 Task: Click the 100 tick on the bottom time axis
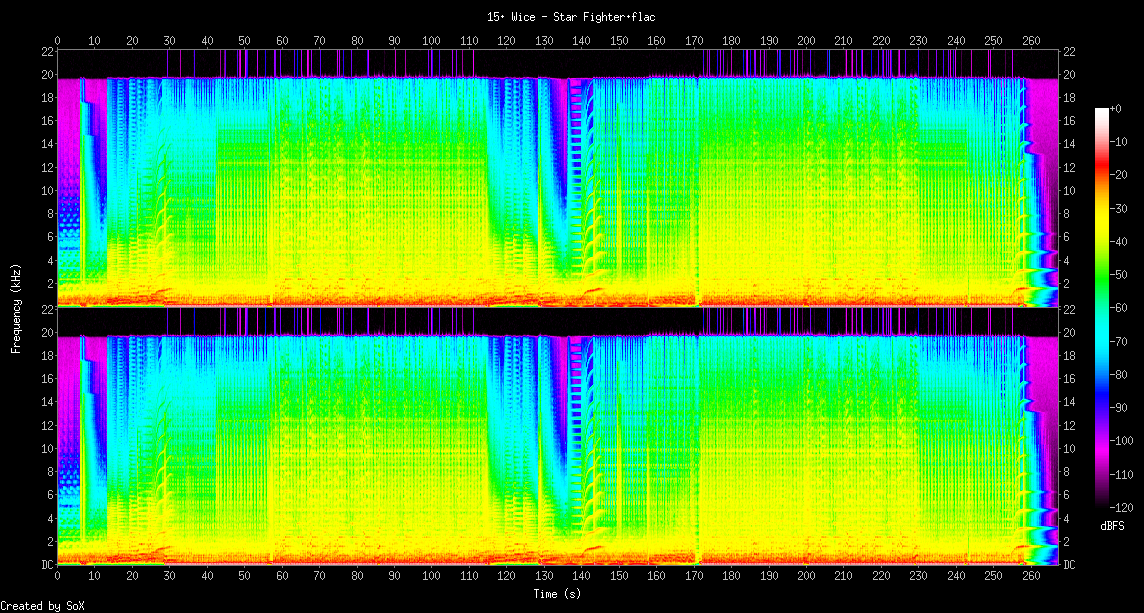tap(432, 576)
